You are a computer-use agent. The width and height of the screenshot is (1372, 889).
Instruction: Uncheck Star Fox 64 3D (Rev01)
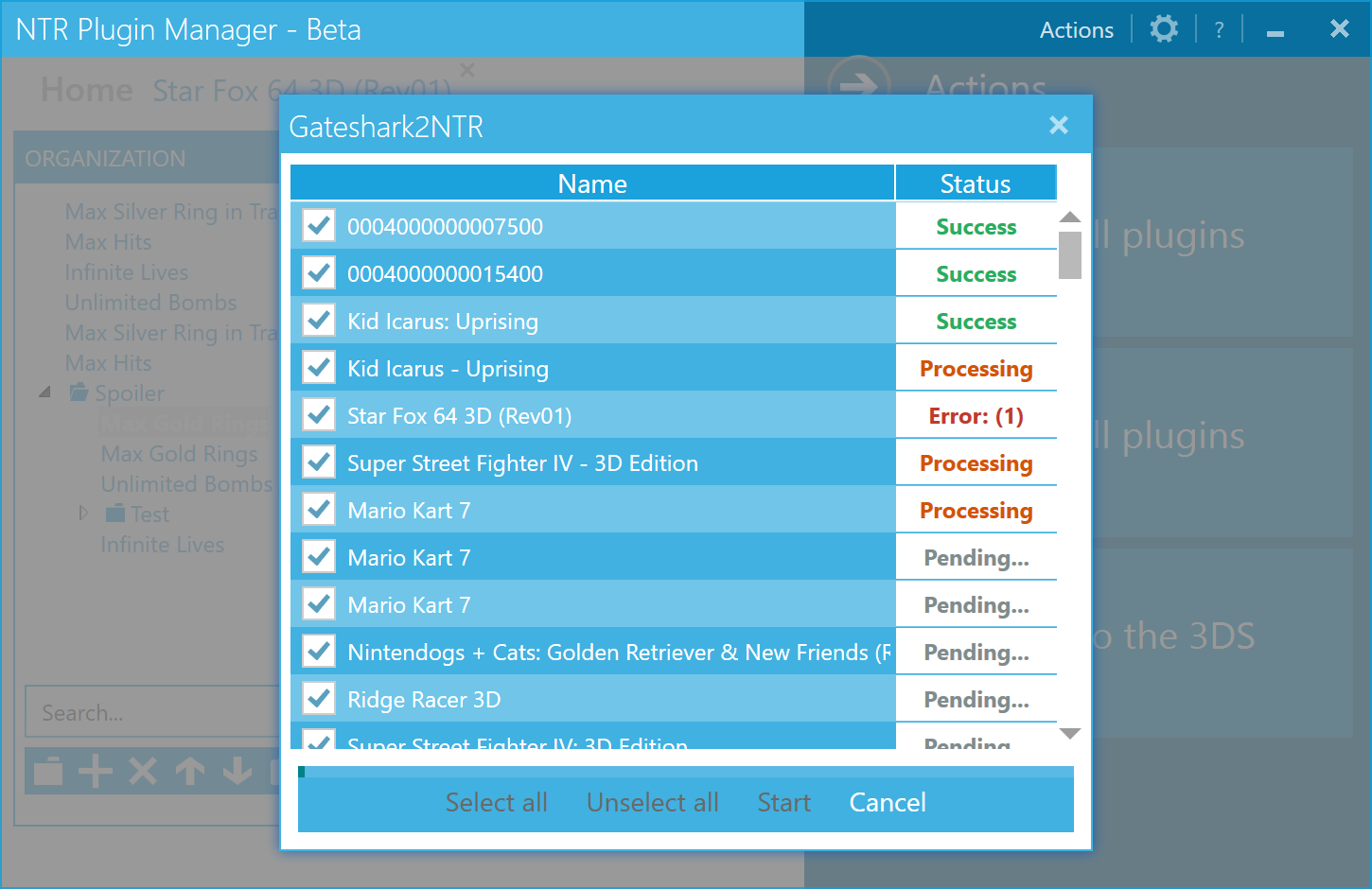319,414
